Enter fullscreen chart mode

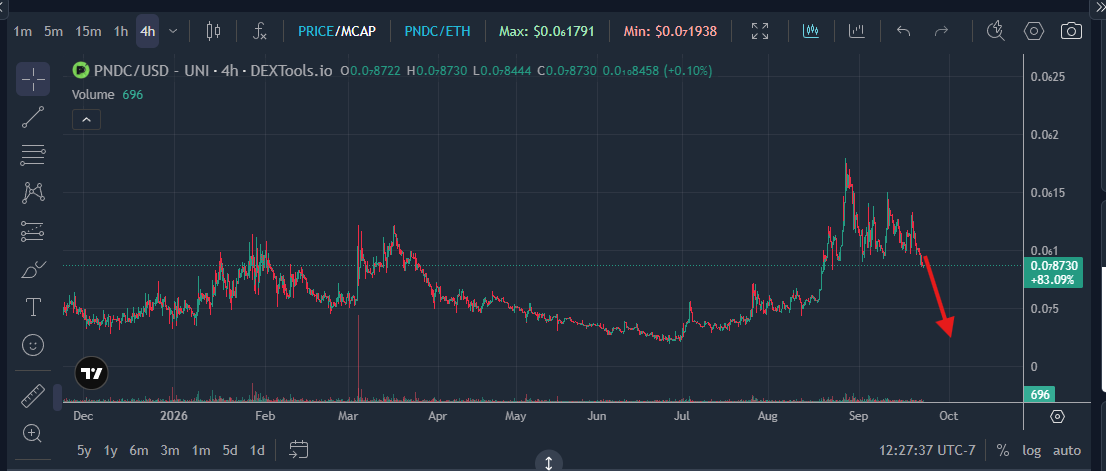(x=760, y=31)
